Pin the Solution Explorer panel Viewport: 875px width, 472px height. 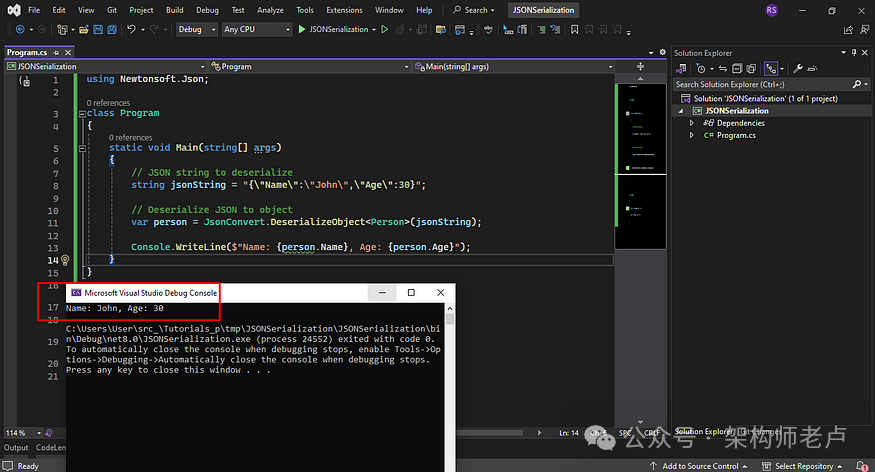coord(854,52)
